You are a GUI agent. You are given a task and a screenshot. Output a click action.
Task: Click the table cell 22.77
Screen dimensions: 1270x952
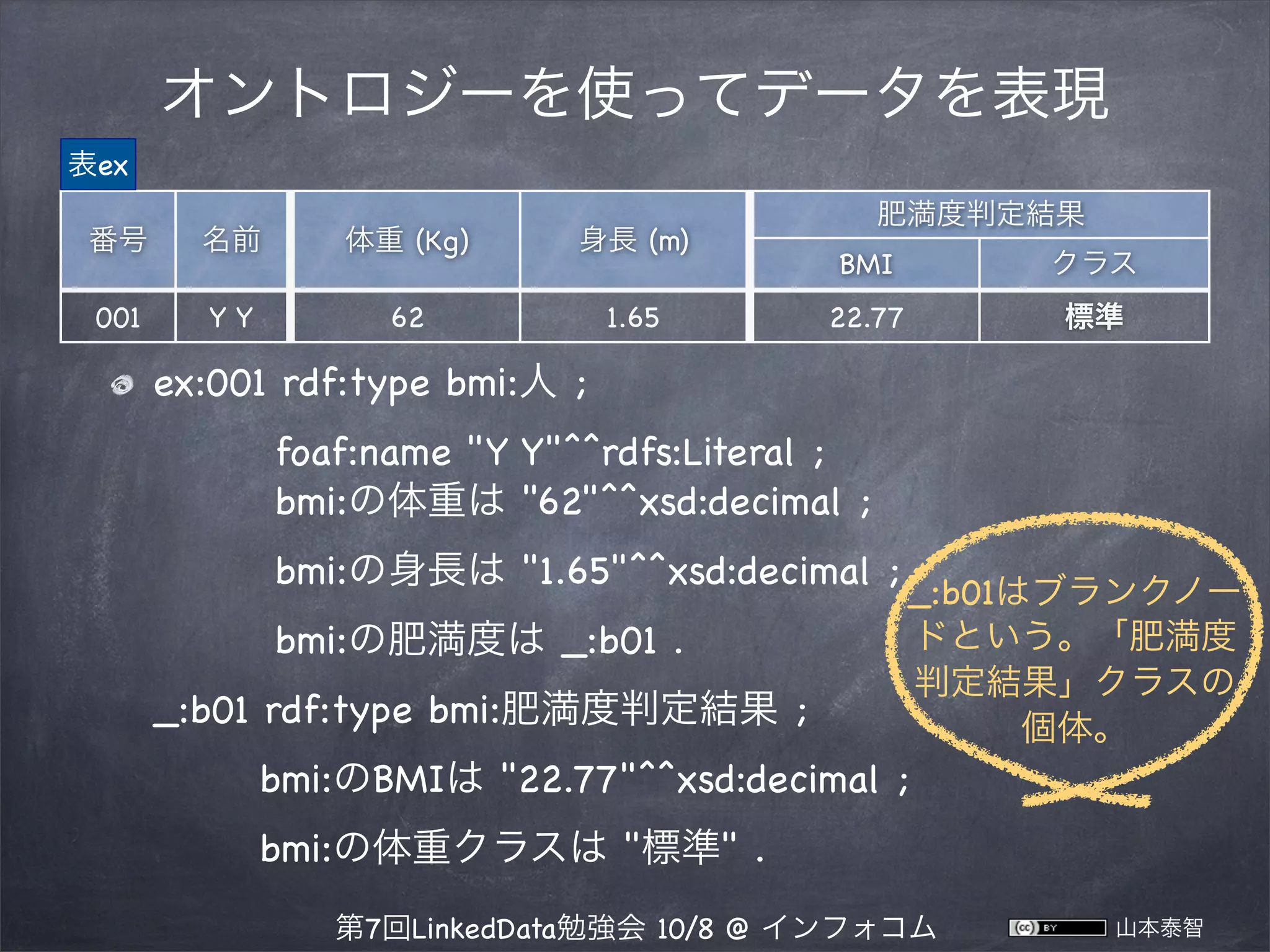tap(866, 317)
